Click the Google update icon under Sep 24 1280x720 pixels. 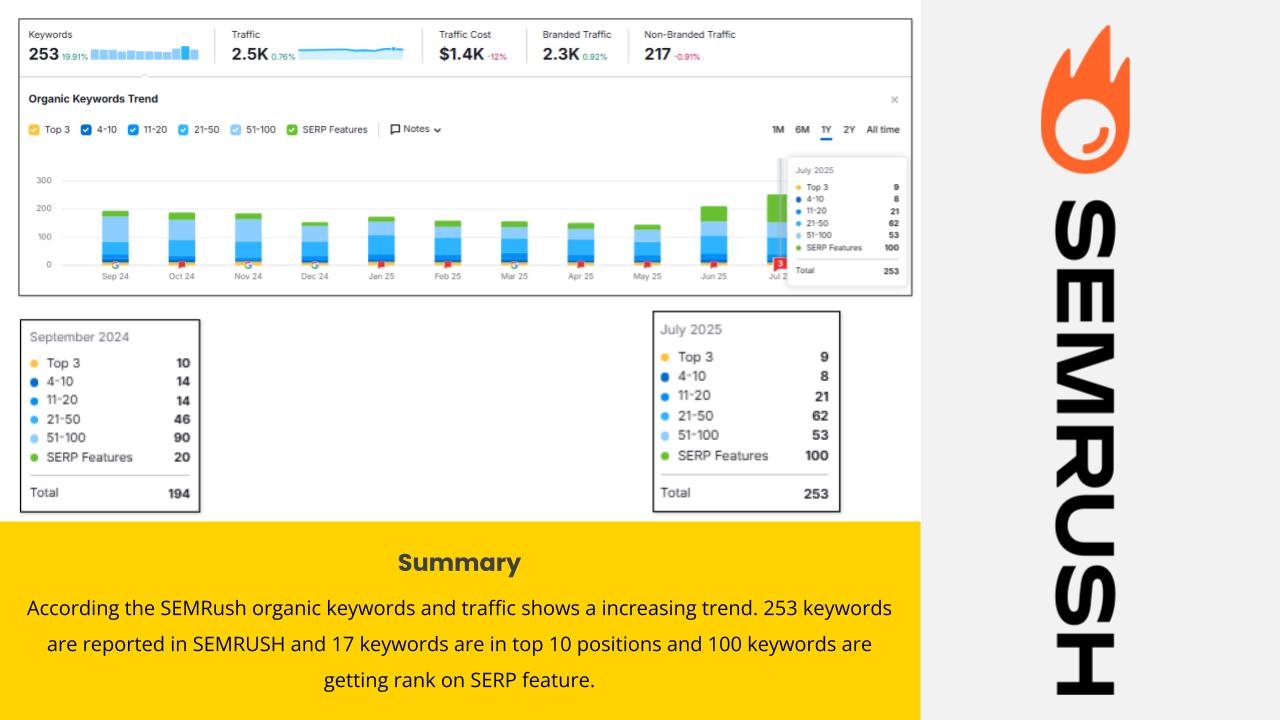[115, 265]
